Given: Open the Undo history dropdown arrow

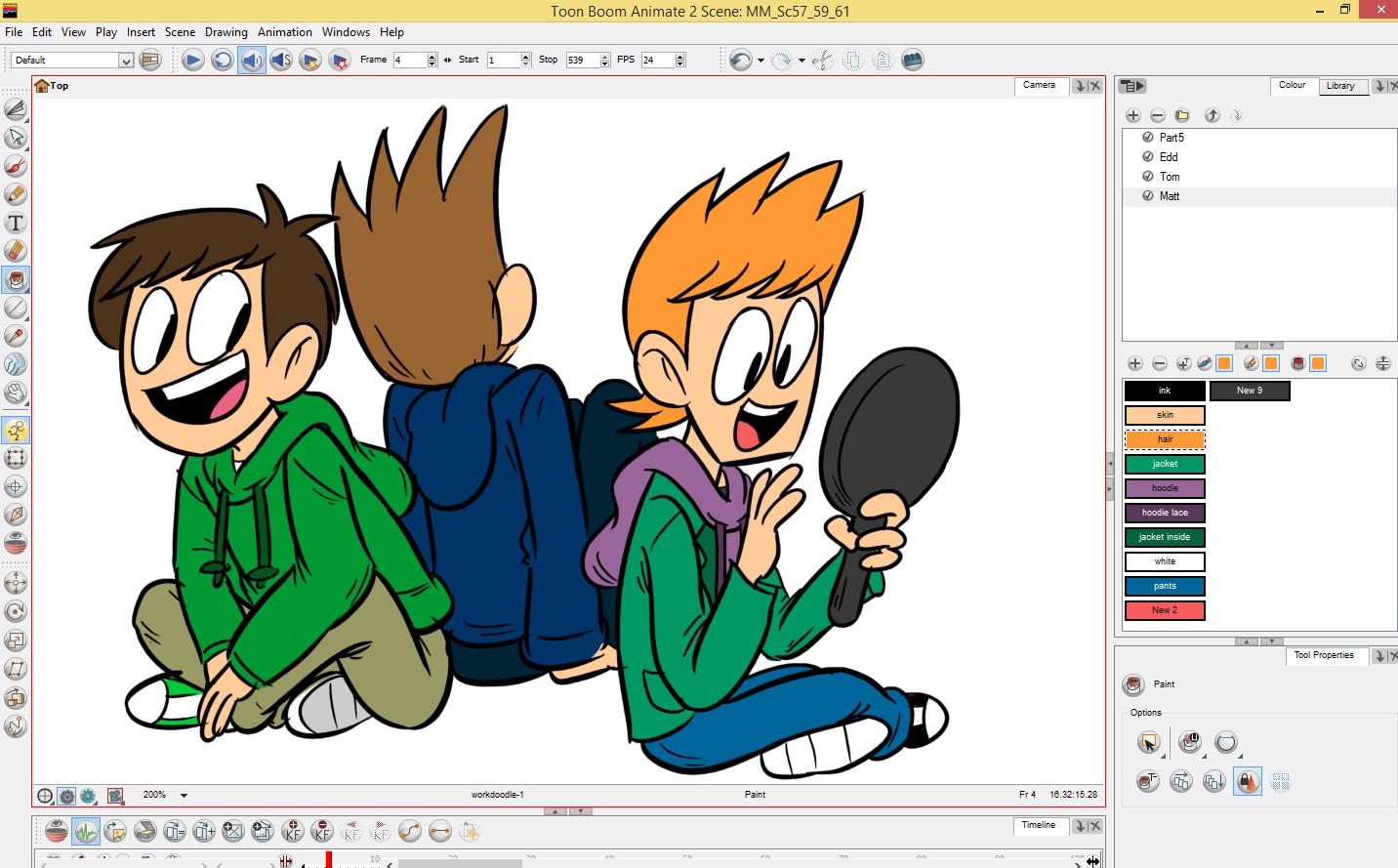Looking at the screenshot, I should click(x=761, y=61).
